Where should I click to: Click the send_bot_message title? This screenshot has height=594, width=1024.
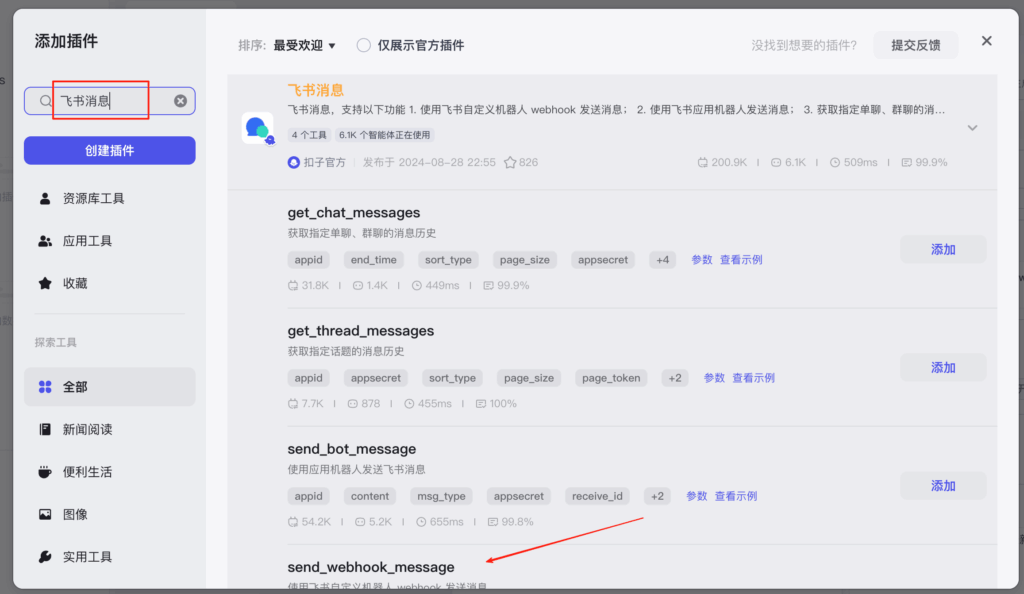351,449
